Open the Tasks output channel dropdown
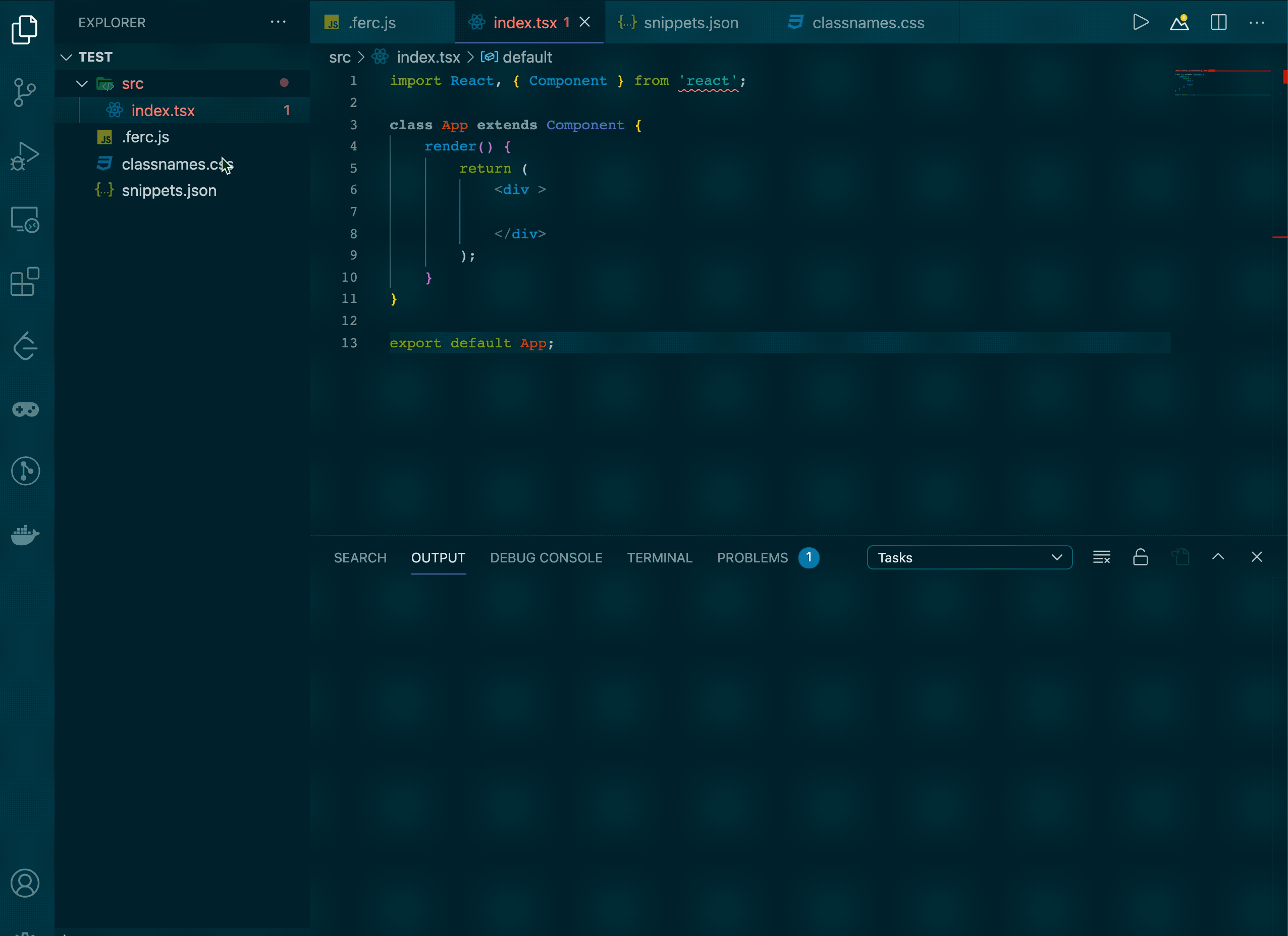 [x=969, y=557]
